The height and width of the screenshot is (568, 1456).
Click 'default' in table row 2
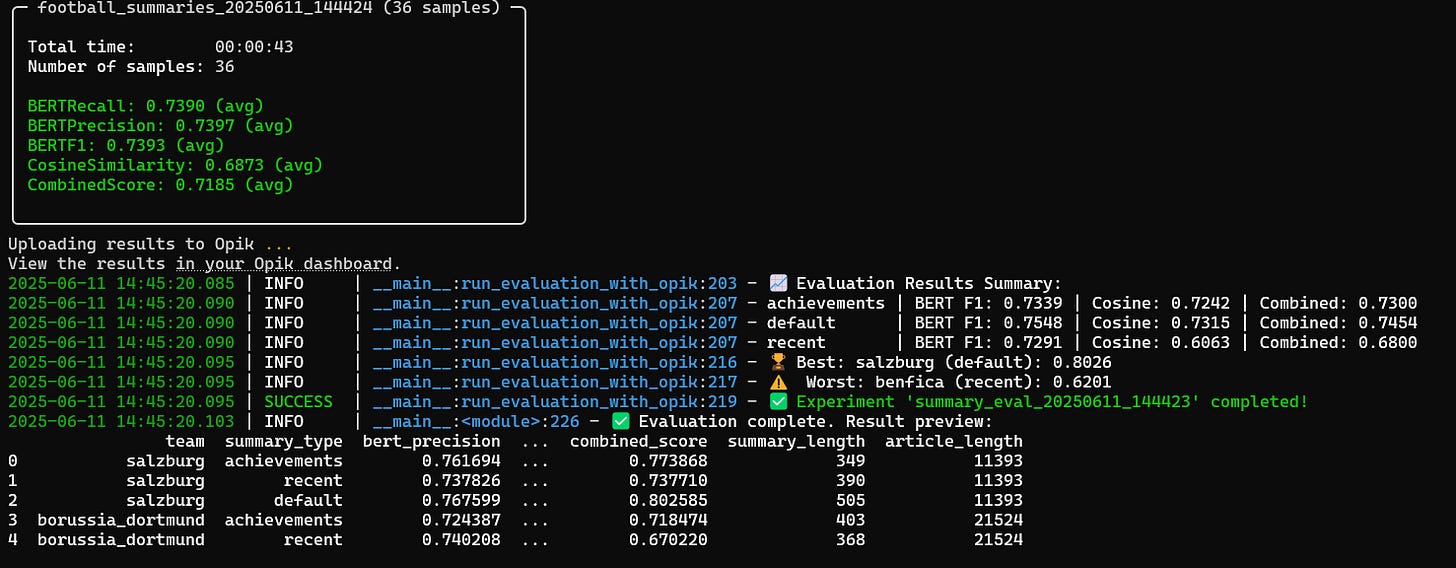coord(309,500)
